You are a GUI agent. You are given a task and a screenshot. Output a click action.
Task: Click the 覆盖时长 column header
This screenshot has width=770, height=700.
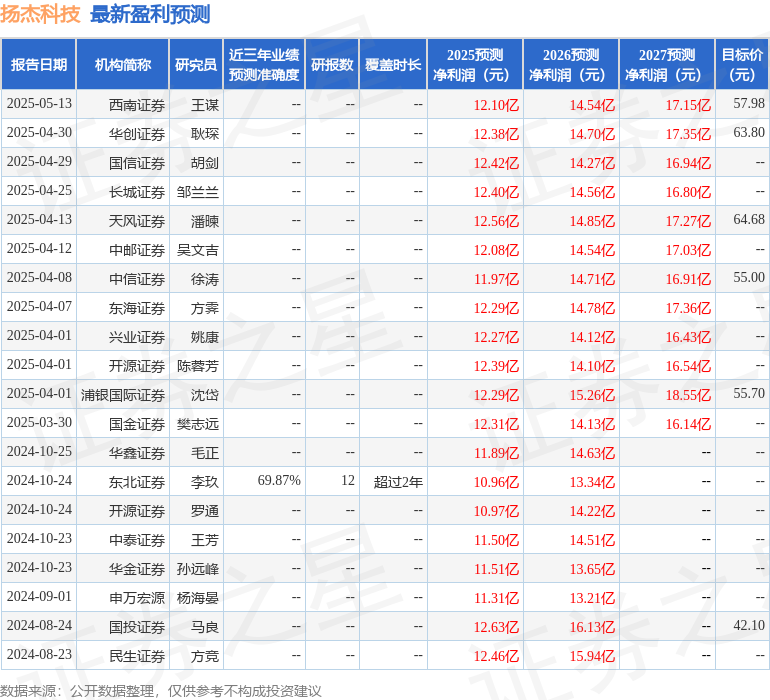(x=393, y=65)
